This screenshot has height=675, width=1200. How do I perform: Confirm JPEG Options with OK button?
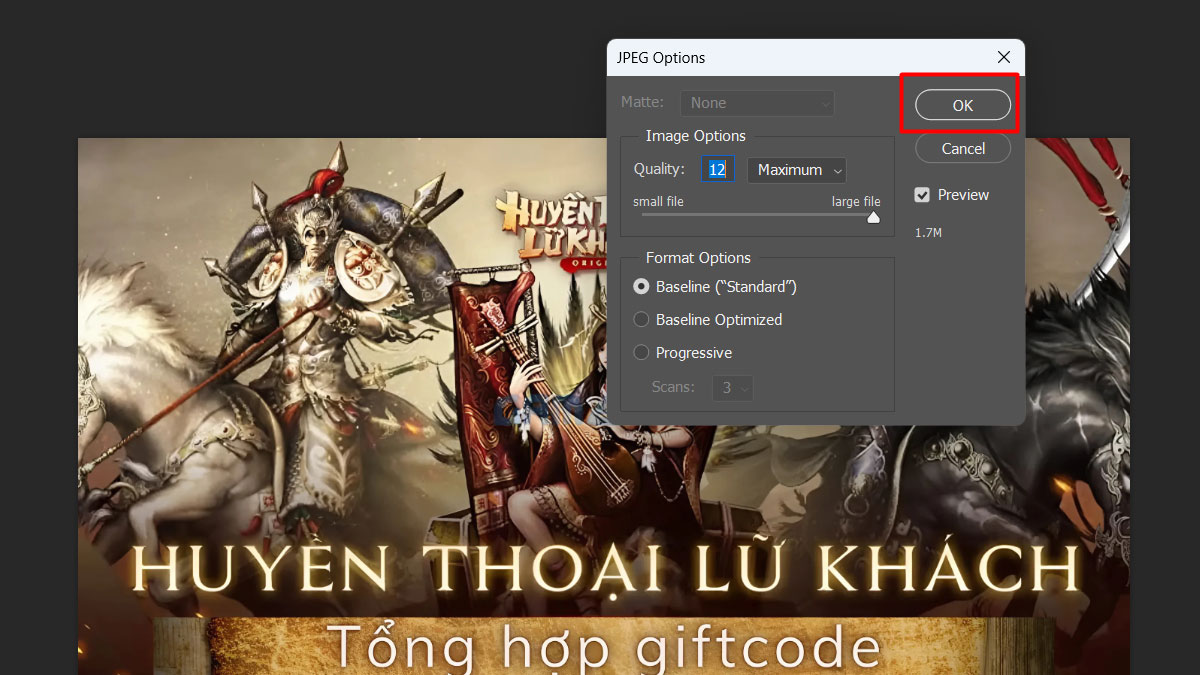pos(962,105)
